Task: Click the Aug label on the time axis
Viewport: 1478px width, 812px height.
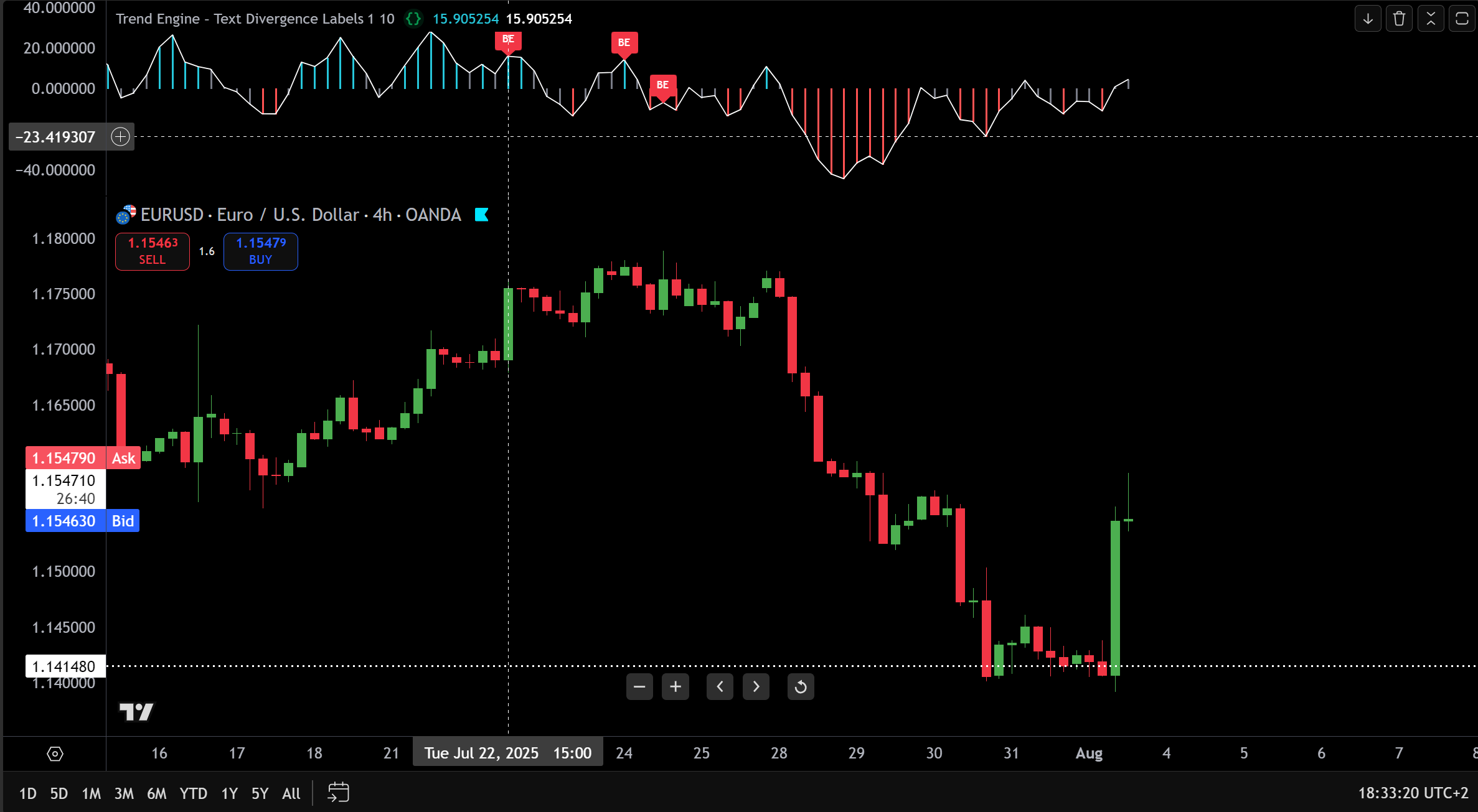Action: click(1089, 753)
